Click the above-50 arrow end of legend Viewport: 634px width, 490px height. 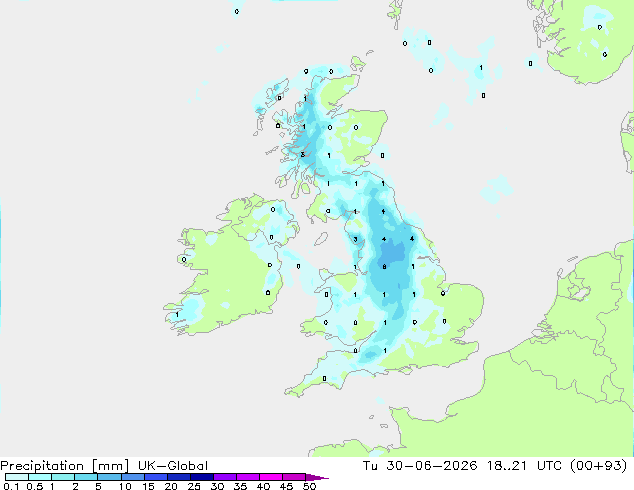317,477
